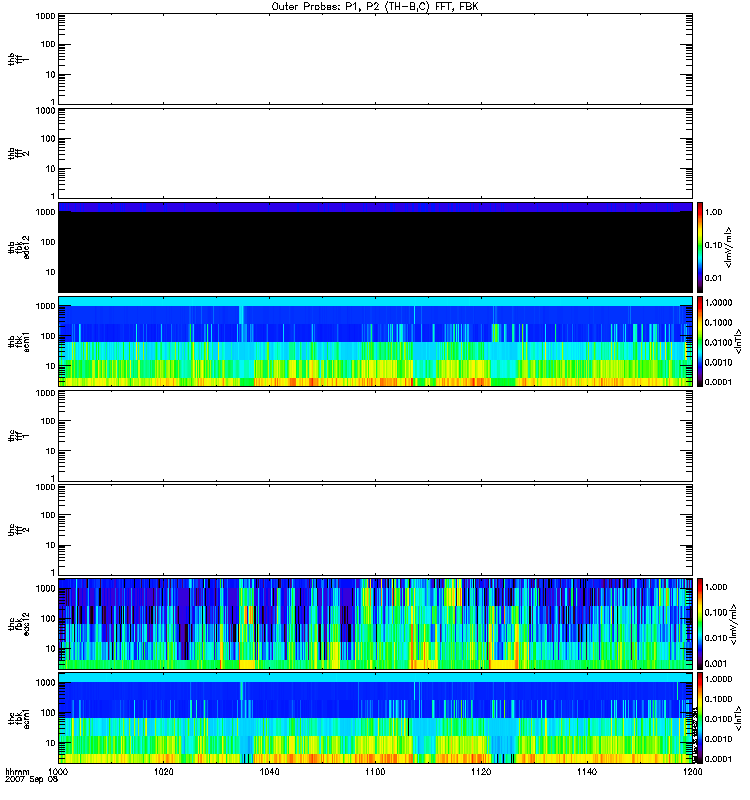Click the '1.0000' value on the thc scm1 color scale
Viewport: 750px width, 800px height.
(x=718, y=679)
